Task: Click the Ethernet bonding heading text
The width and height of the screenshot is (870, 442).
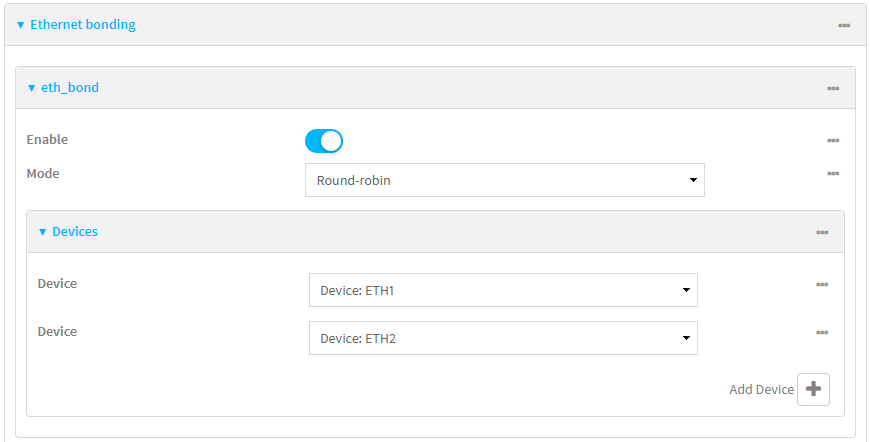Action: 83,25
